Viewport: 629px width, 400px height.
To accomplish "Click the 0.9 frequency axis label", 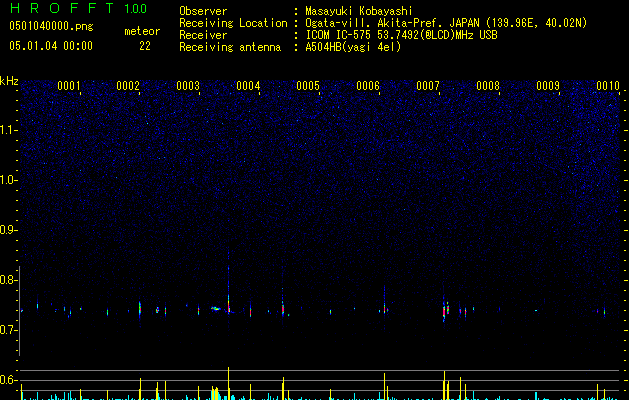I will point(9,230).
